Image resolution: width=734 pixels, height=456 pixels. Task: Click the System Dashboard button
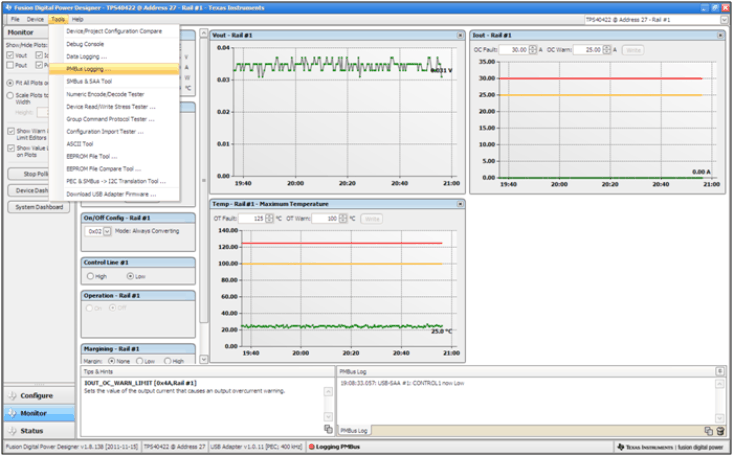pos(38,207)
